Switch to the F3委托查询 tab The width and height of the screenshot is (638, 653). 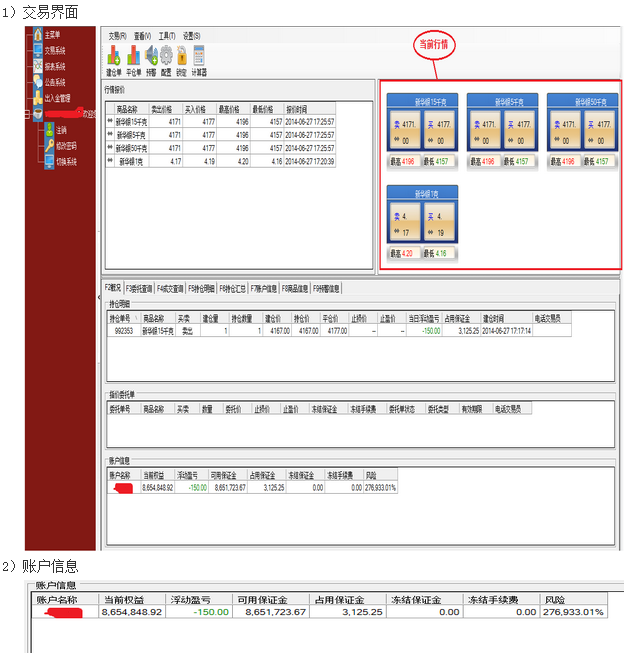pos(139,288)
